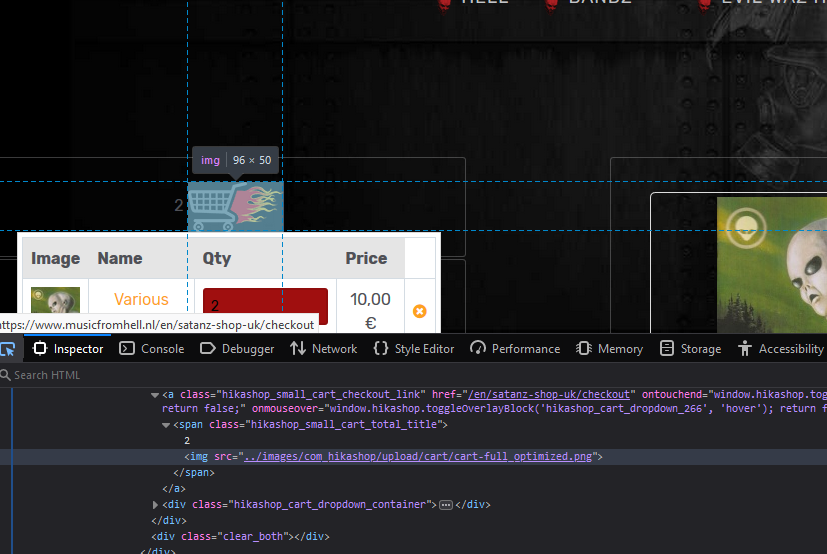The width and height of the screenshot is (827, 554).
Task: Select the closing </a> tag line
Action: 174,489
